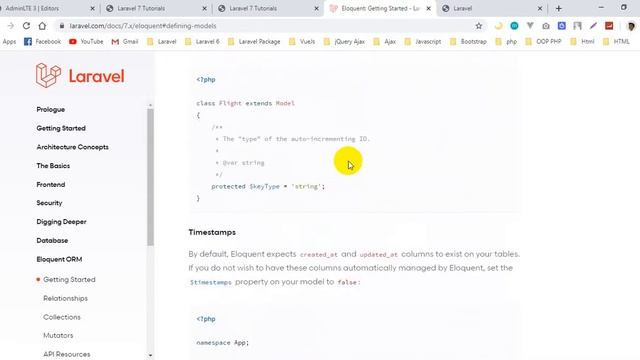The width and height of the screenshot is (640, 360).
Task: Expand the Prologue docs section
Action: (51, 109)
